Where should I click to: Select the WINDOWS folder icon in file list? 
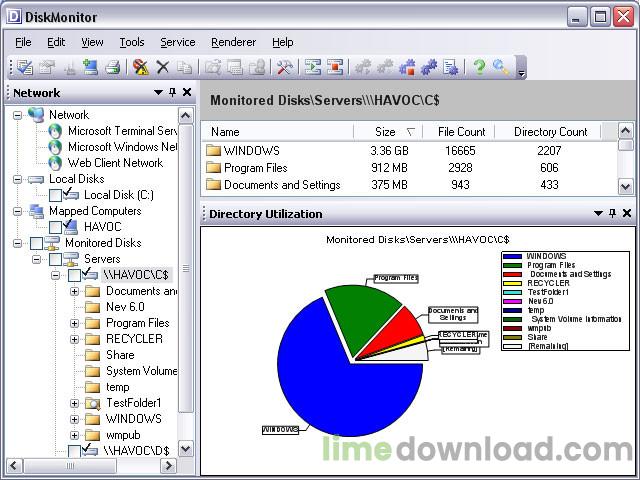[213, 151]
